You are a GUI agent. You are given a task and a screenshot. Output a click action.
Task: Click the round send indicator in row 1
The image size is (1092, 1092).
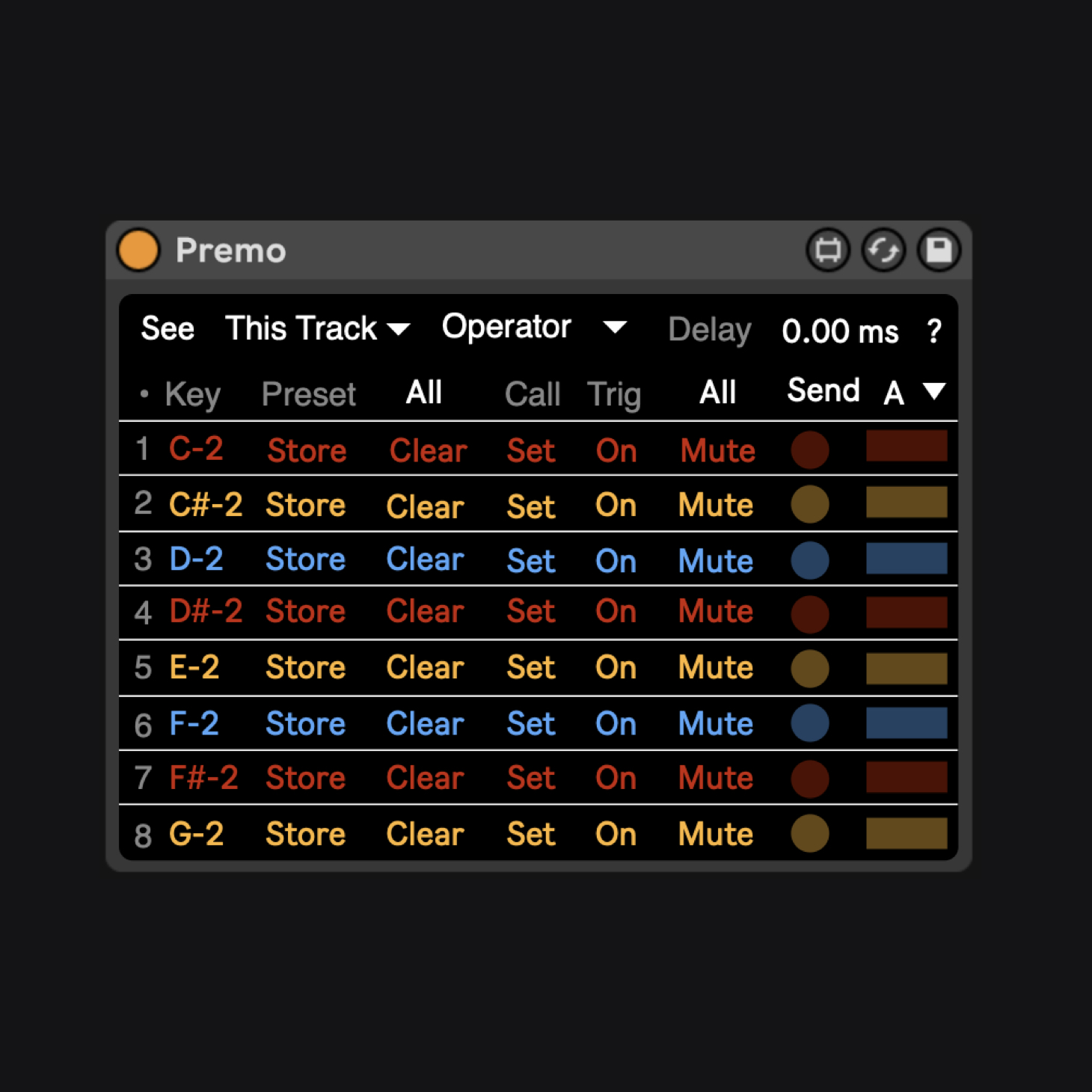click(809, 450)
